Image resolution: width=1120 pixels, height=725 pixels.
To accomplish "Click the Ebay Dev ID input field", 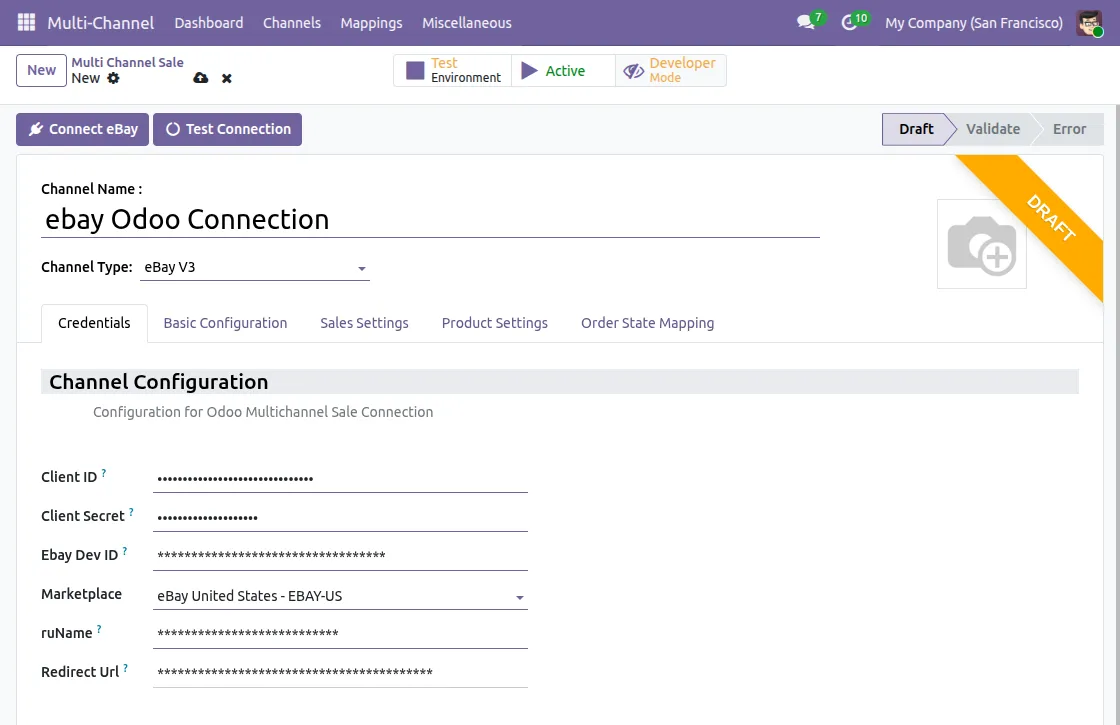I will coord(341,555).
